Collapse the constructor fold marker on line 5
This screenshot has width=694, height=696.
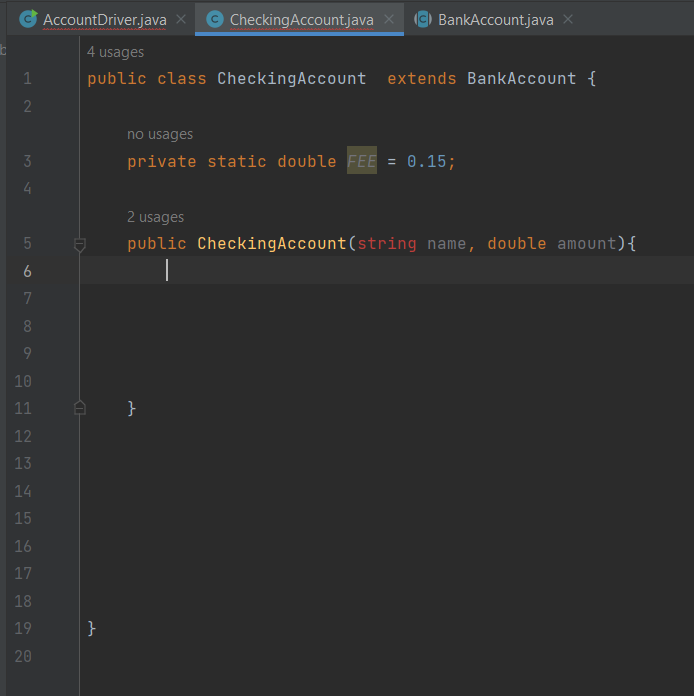point(79,245)
